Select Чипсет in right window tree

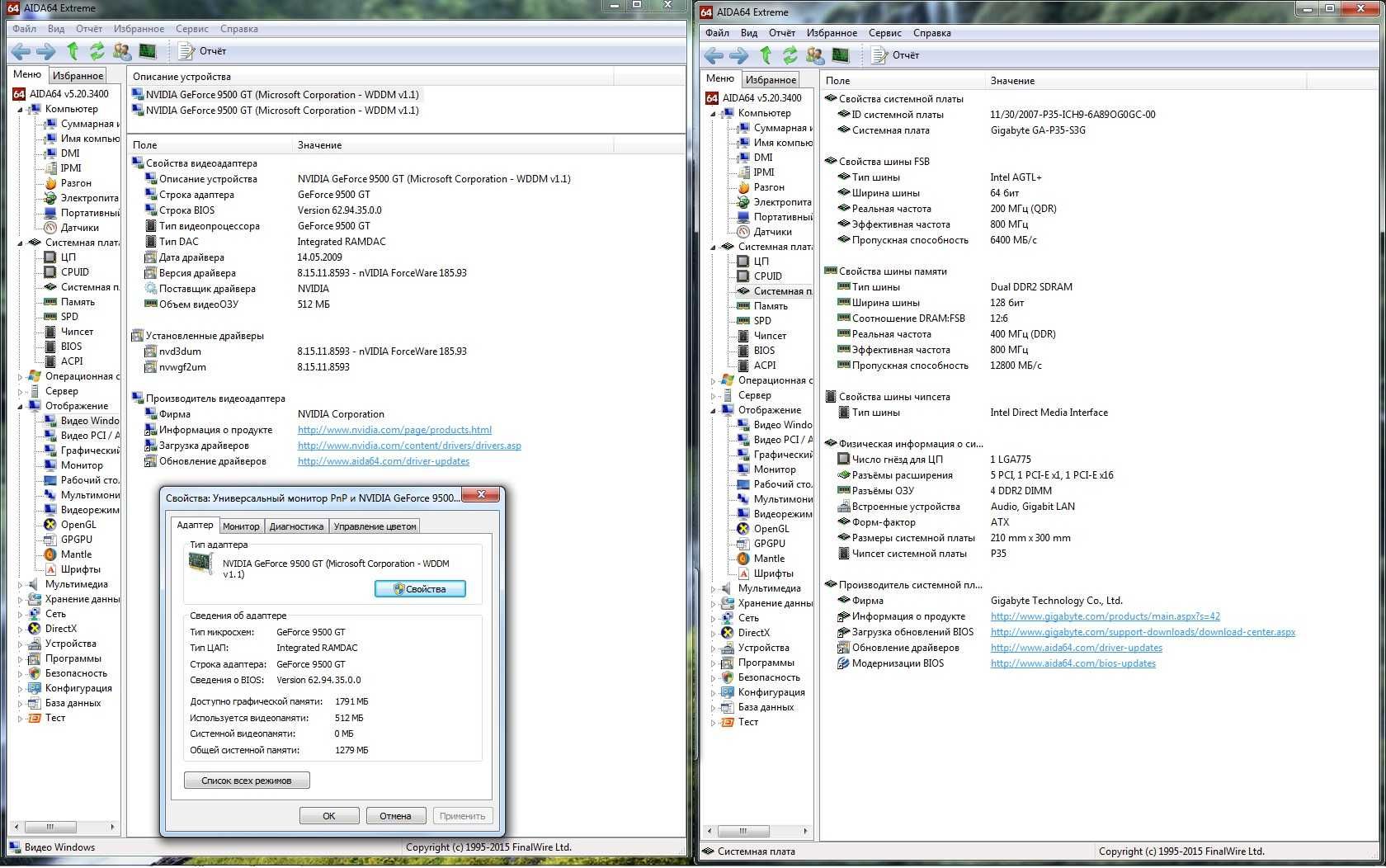(x=770, y=336)
